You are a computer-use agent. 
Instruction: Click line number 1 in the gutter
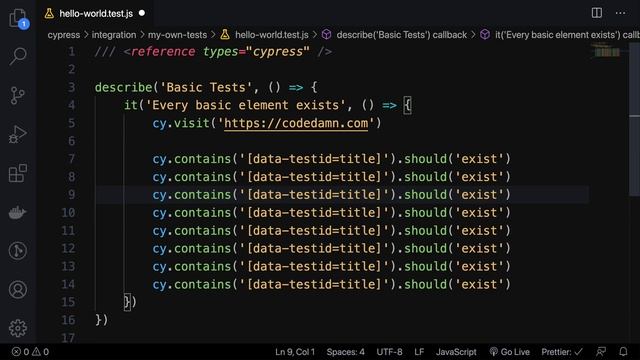pyautogui.click(x=71, y=52)
